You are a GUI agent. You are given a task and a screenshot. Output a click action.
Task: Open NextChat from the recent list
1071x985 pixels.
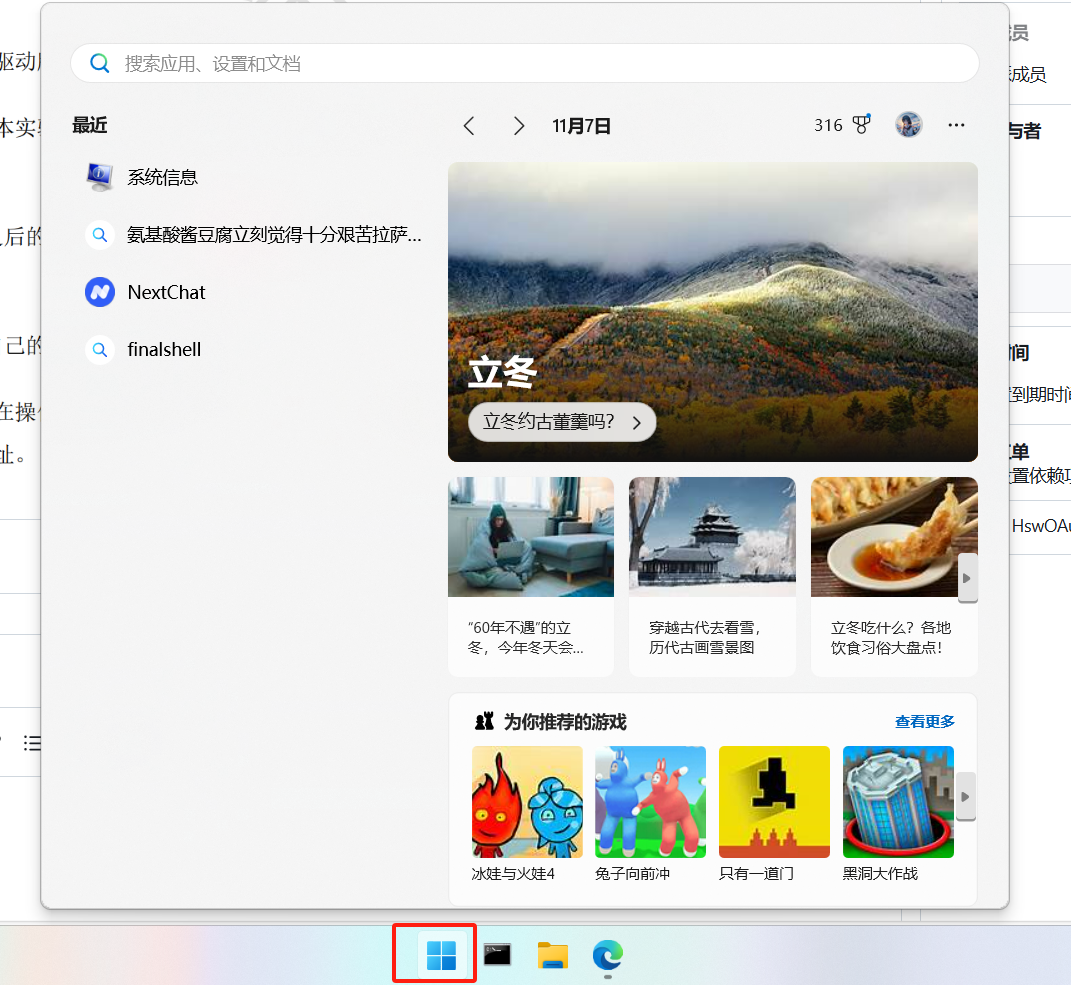click(166, 292)
